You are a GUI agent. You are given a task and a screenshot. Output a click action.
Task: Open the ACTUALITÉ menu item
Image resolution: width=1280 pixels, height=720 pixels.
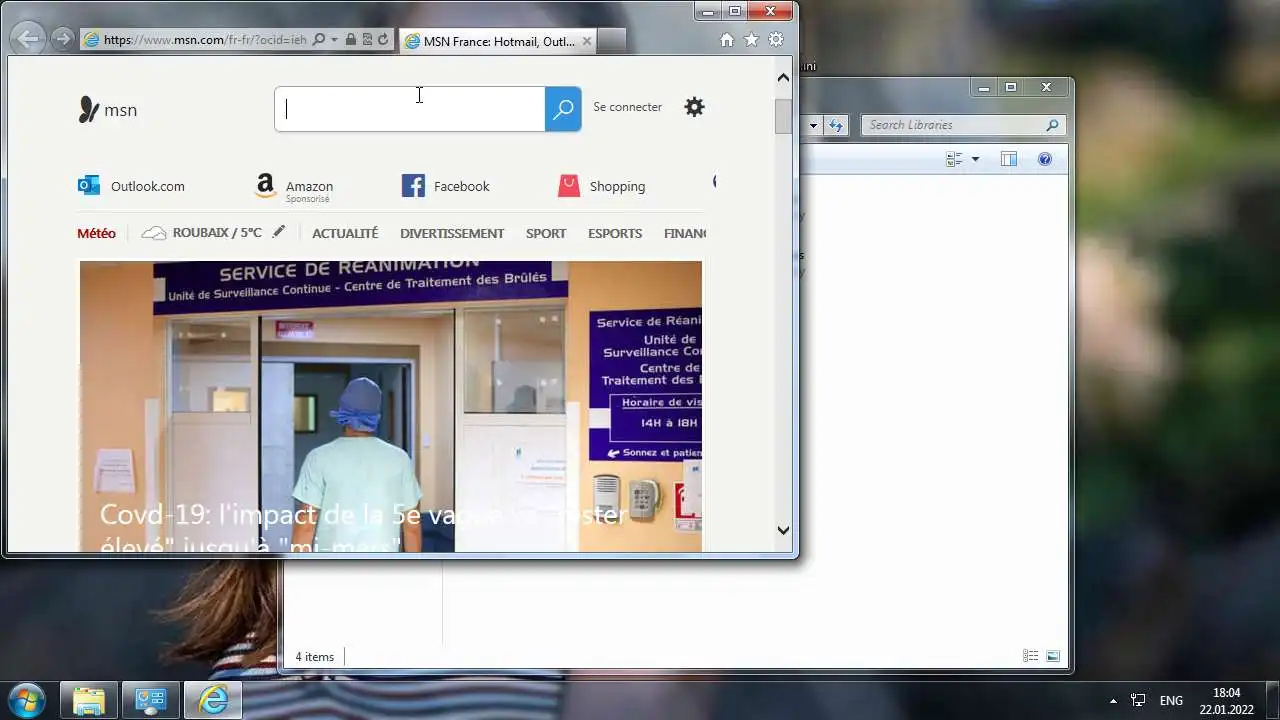(x=345, y=233)
